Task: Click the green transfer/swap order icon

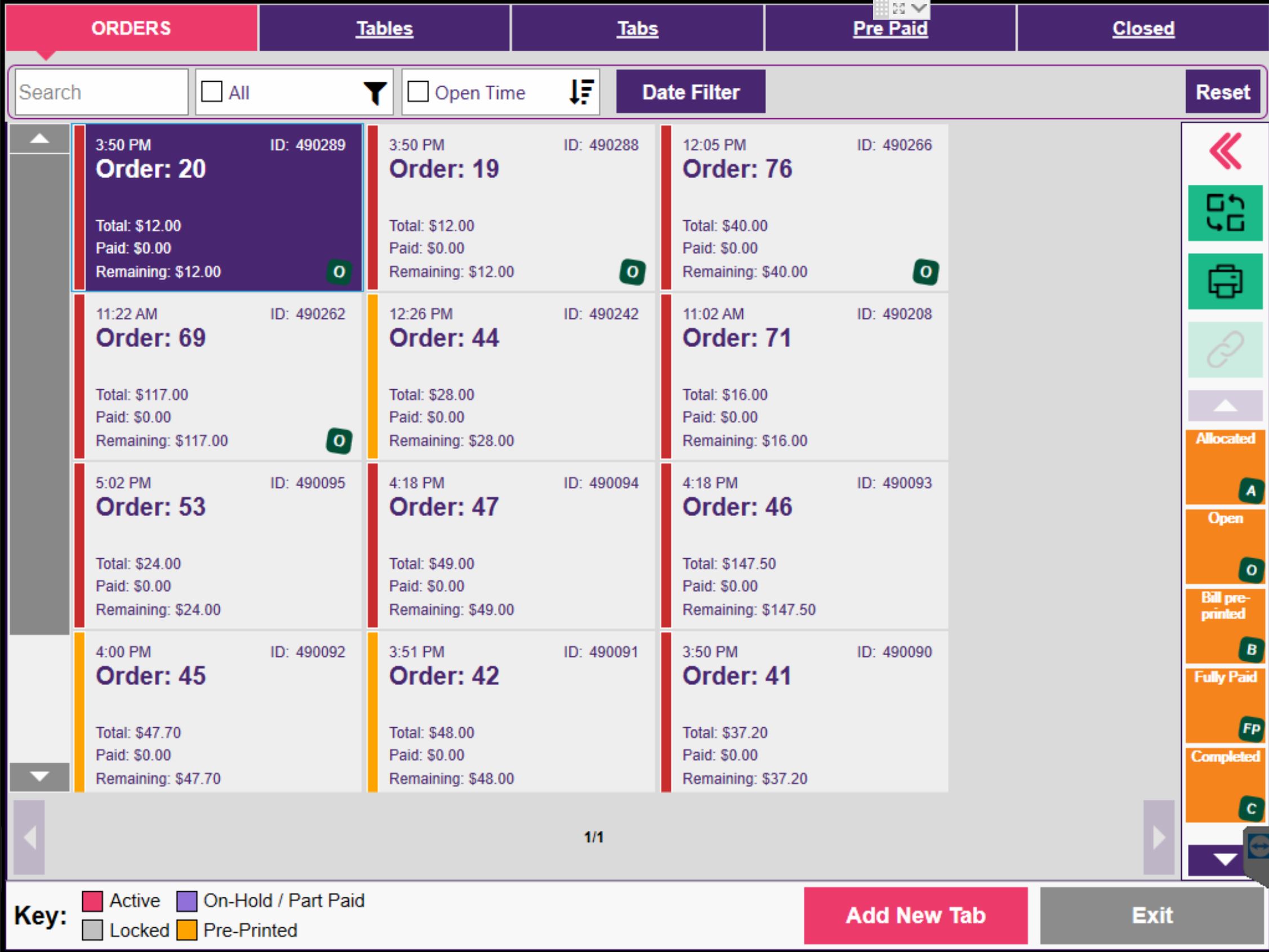Action: pos(1225,213)
